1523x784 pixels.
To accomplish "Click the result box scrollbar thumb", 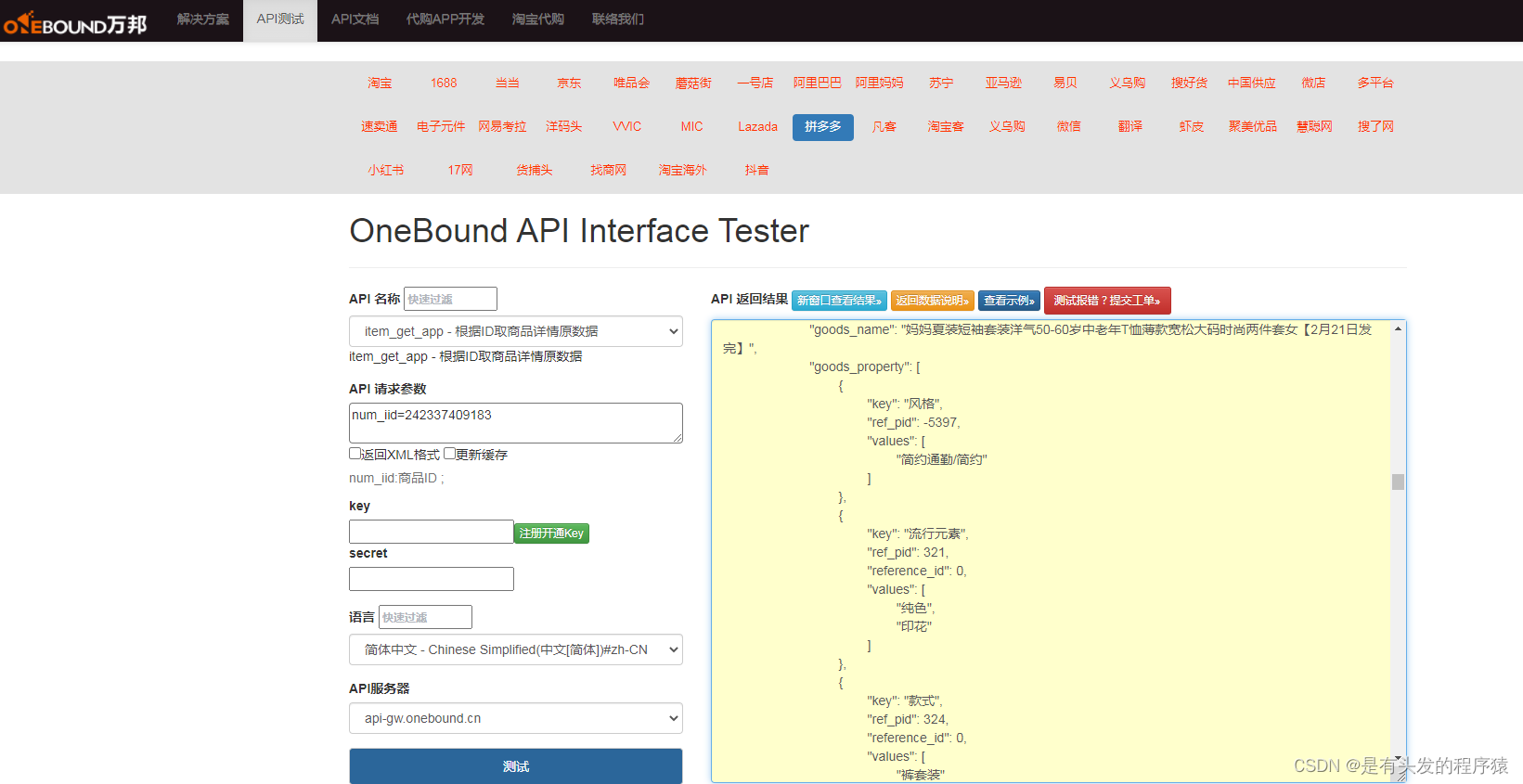I will pos(1398,482).
